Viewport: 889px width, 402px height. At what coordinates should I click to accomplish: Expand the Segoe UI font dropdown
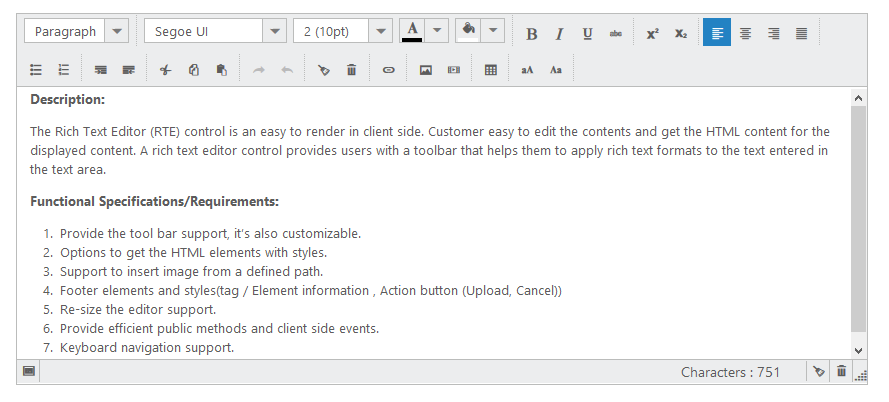(x=275, y=31)
